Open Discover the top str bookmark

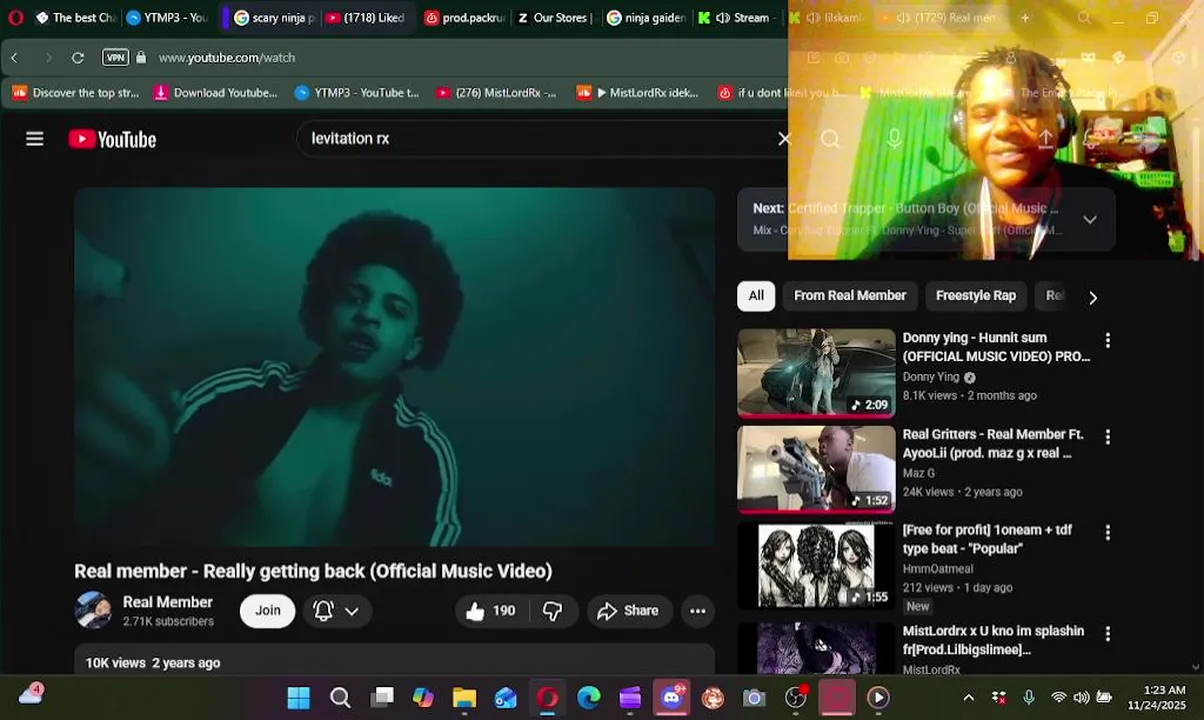[x=76, y=93]
